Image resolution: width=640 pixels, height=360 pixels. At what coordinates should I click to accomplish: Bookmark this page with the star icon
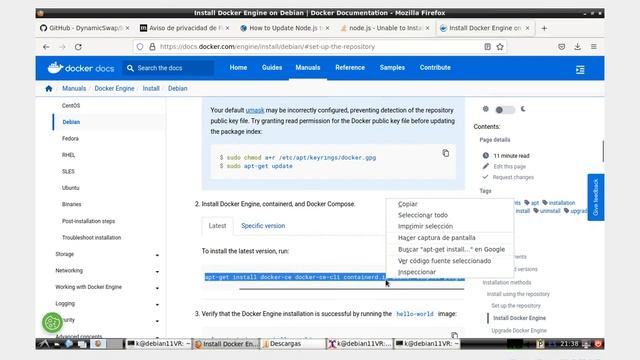click(500, 47)
